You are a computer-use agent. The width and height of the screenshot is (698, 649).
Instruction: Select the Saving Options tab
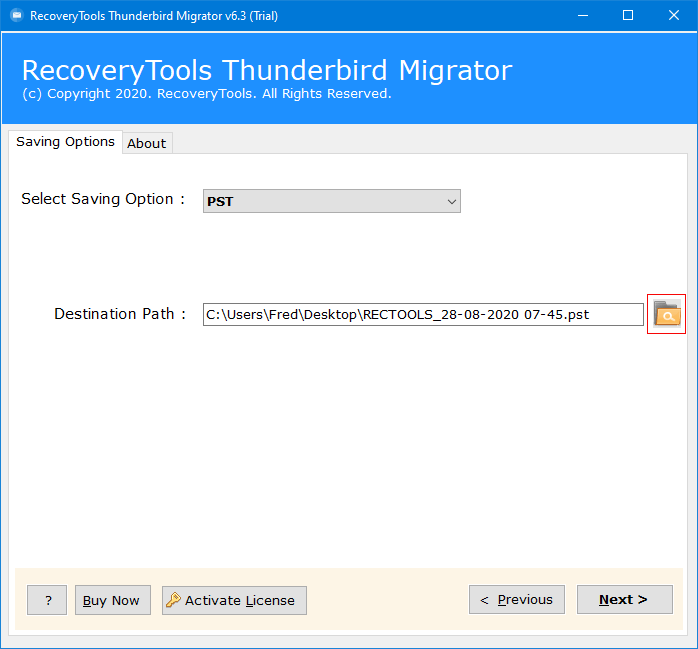(x=65, y=142)
